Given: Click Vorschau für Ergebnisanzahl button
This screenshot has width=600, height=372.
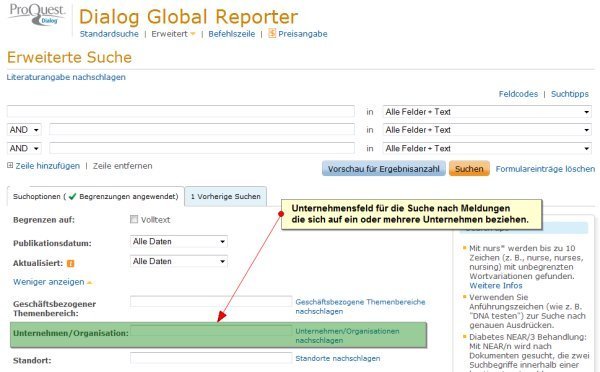Looking at the screenshot, I should [x=384, y=169].
